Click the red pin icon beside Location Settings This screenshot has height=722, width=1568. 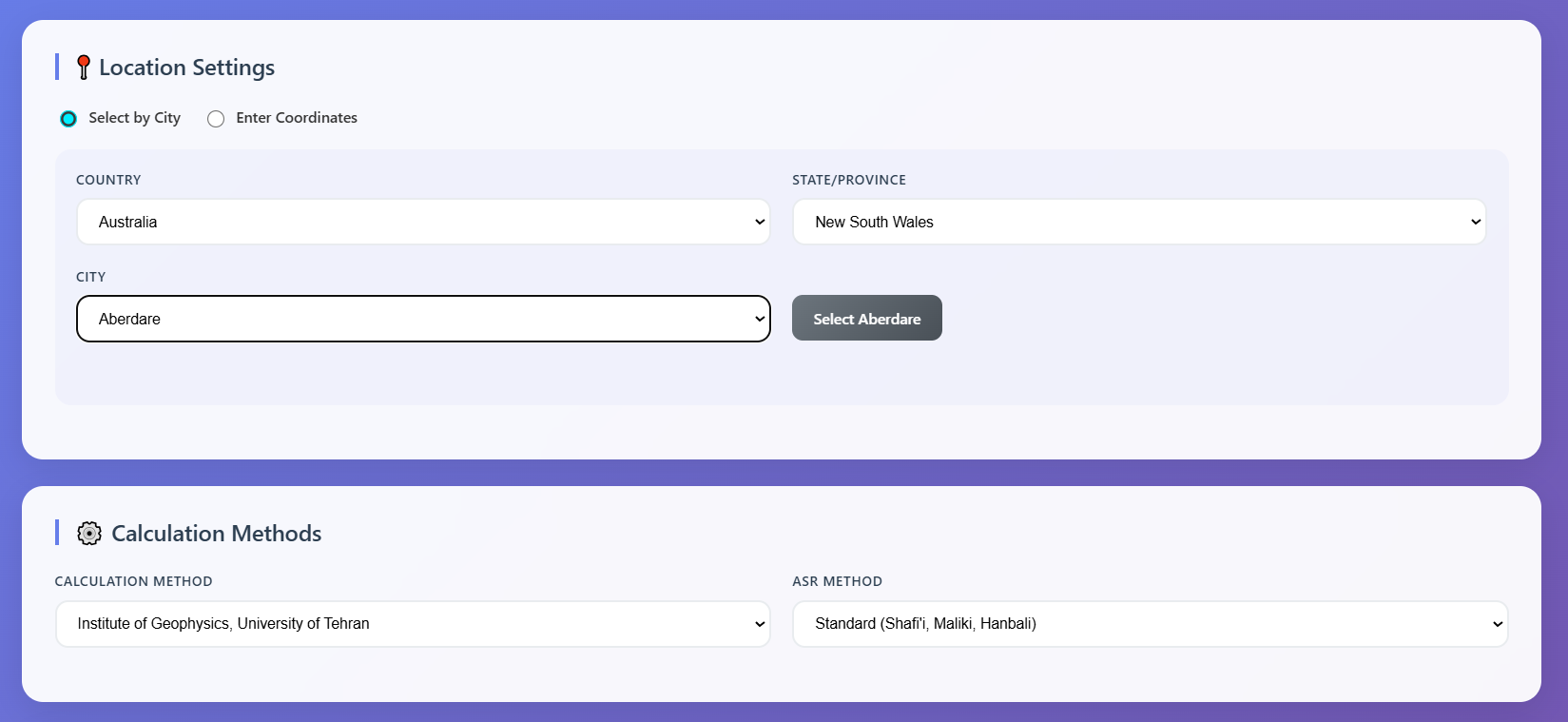point(84,68)
